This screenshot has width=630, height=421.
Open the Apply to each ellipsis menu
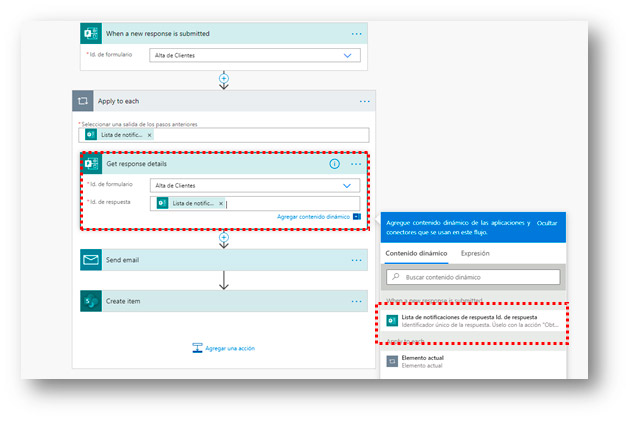click(365, 101)
